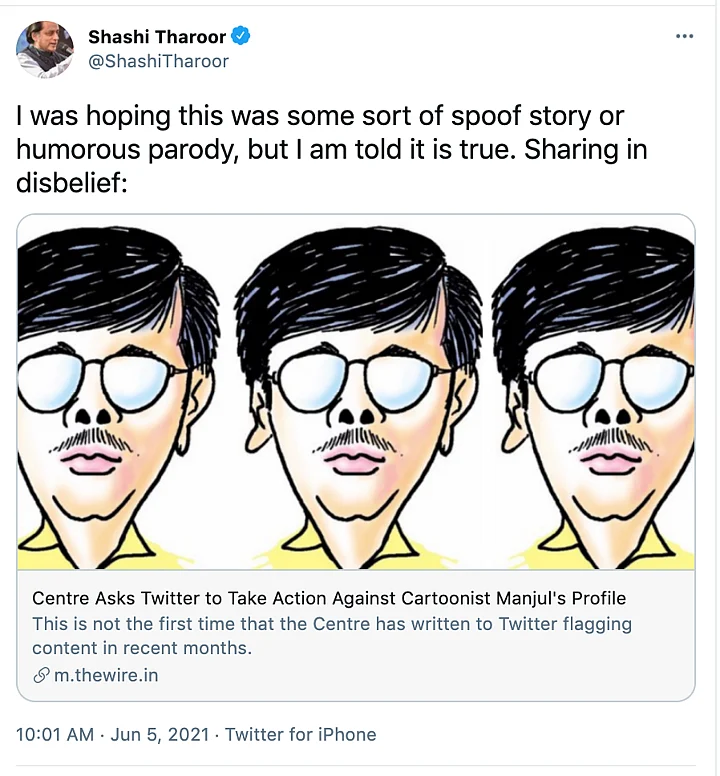Click the Twitter for iPhone source label
Image resolution: width=720 pixels, height=776 pixels.
300,734
